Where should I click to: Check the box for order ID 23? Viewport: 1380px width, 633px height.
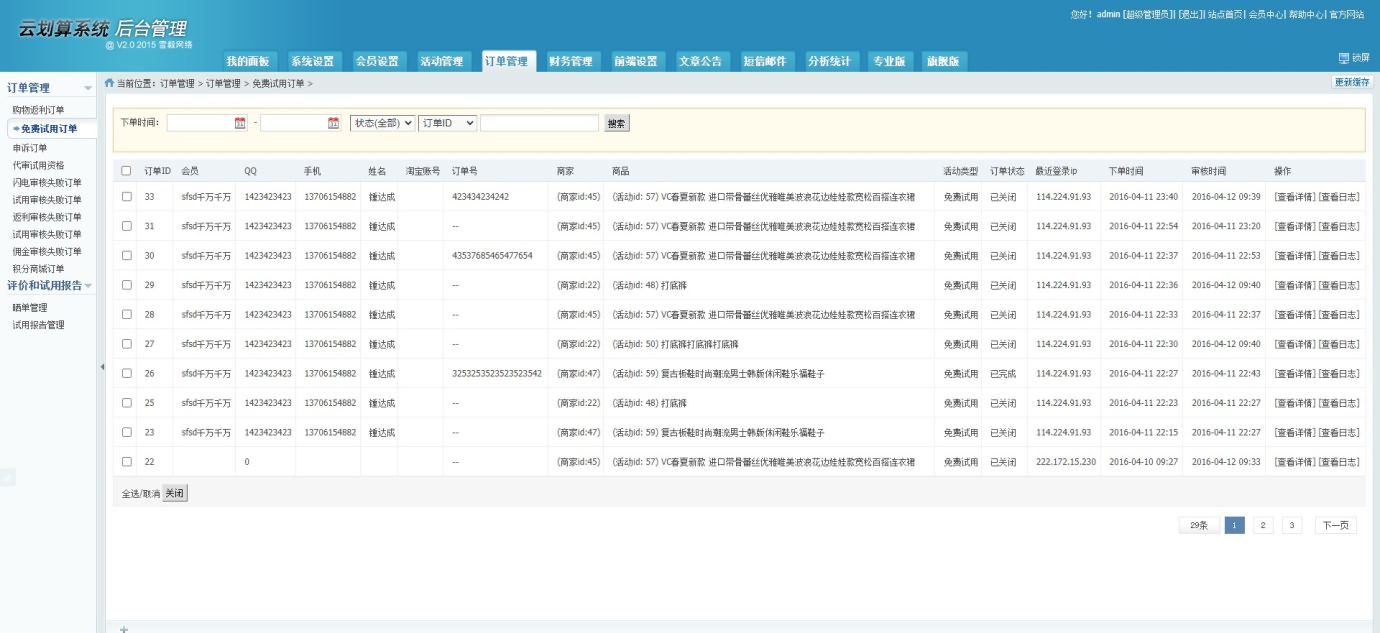(x=126, y=432)
